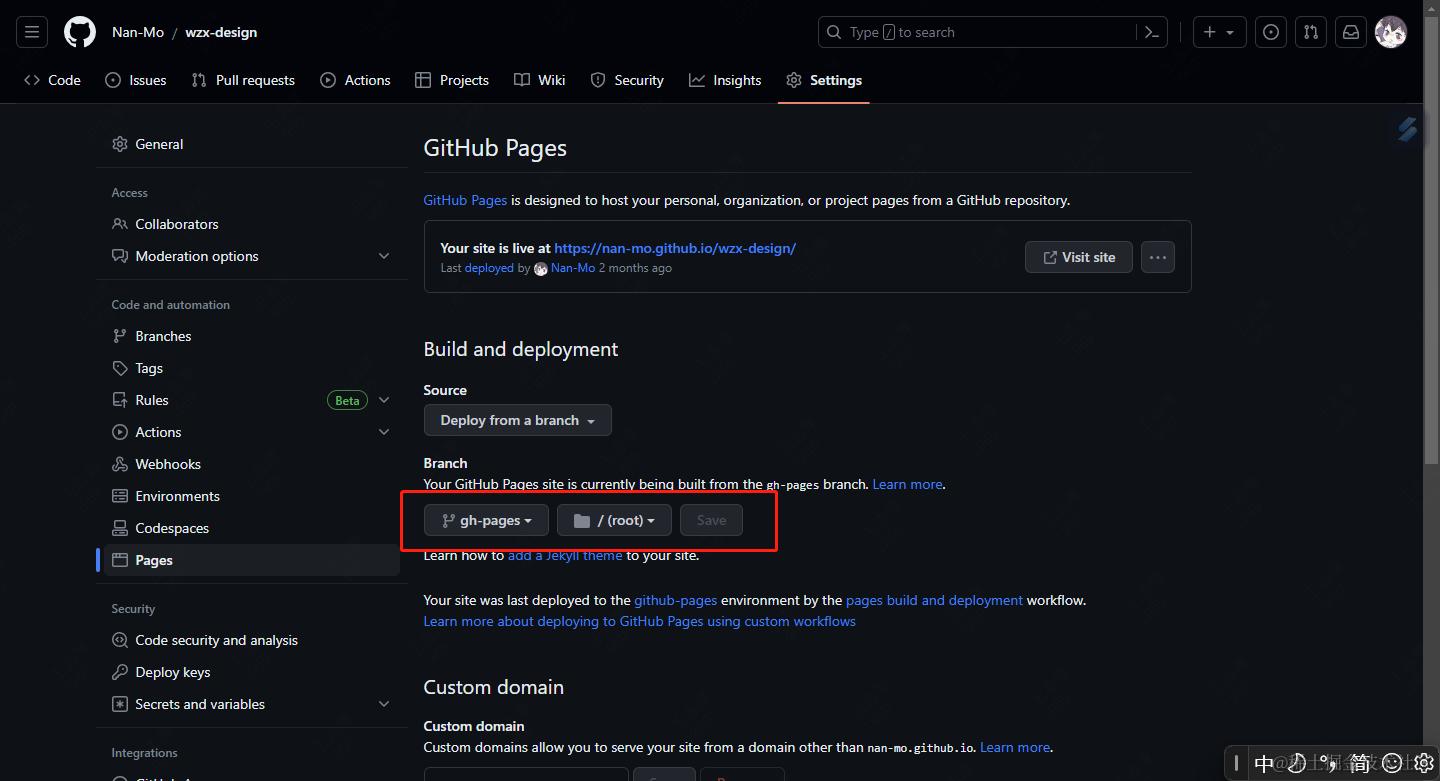The width and height of the screenshot is (1440, 781).
Task: Click Learn more about deploying with custom workflows
Action: (640, 621)
